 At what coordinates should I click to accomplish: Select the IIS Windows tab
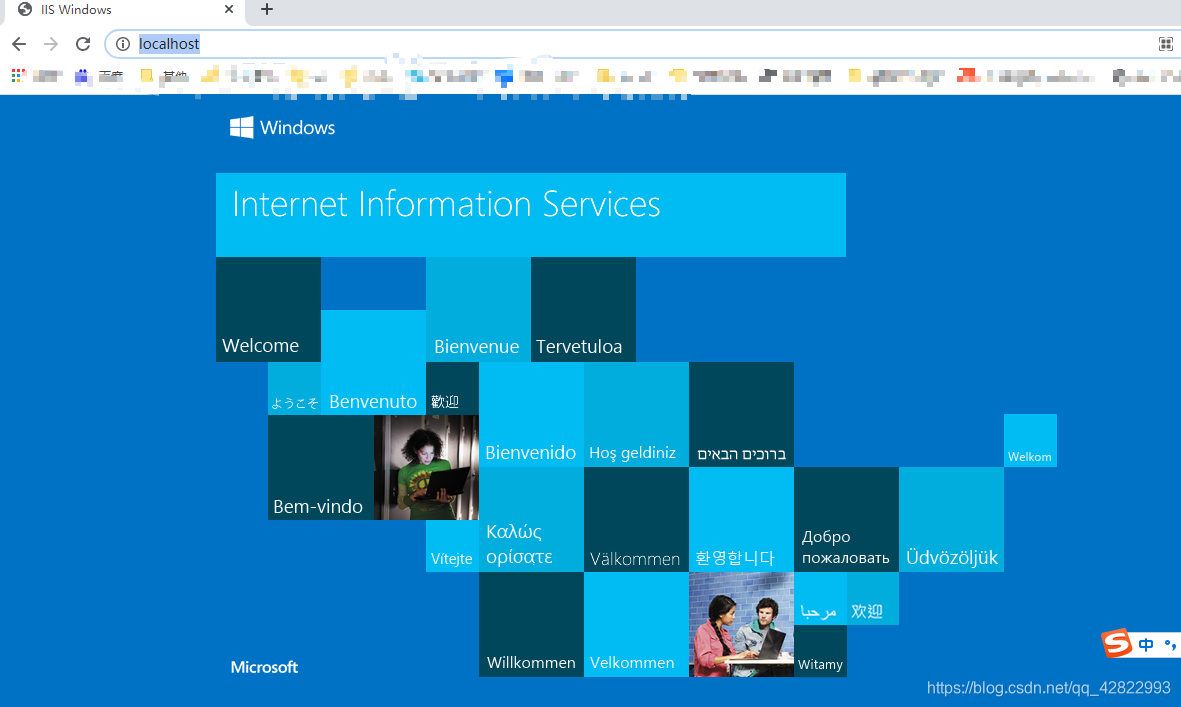click(124, 10)
